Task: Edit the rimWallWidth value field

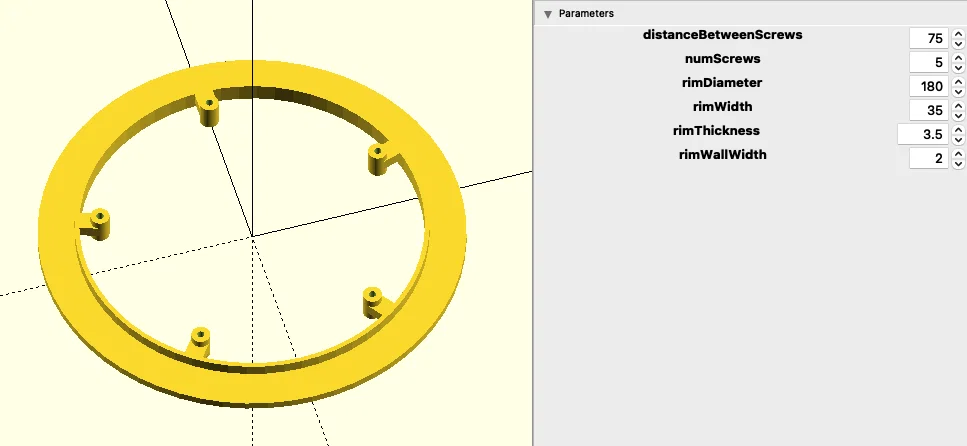Action: 929,159
